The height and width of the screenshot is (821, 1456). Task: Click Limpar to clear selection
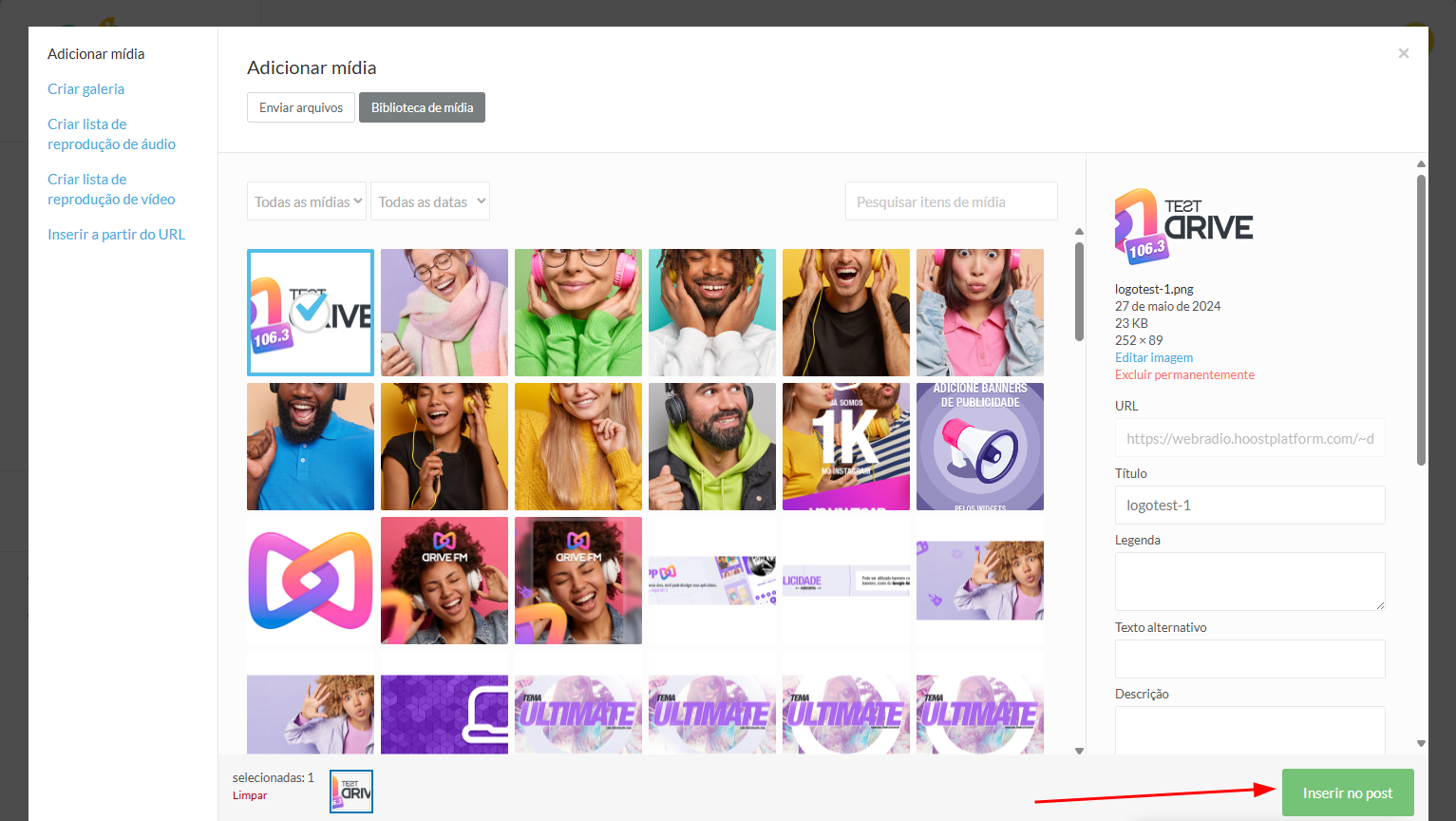point(250,795)
